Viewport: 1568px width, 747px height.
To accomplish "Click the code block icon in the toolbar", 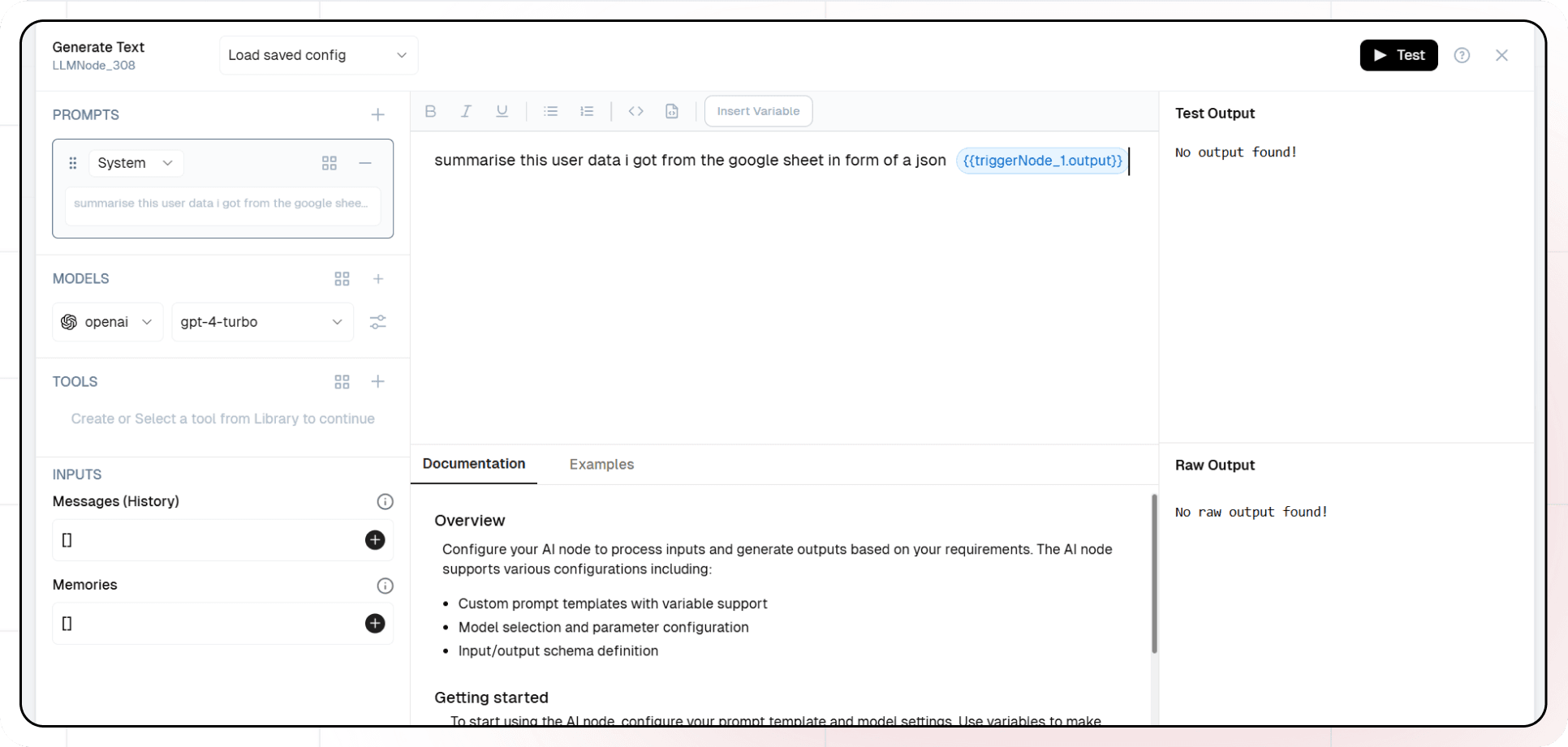I will [x=635, y=111].
